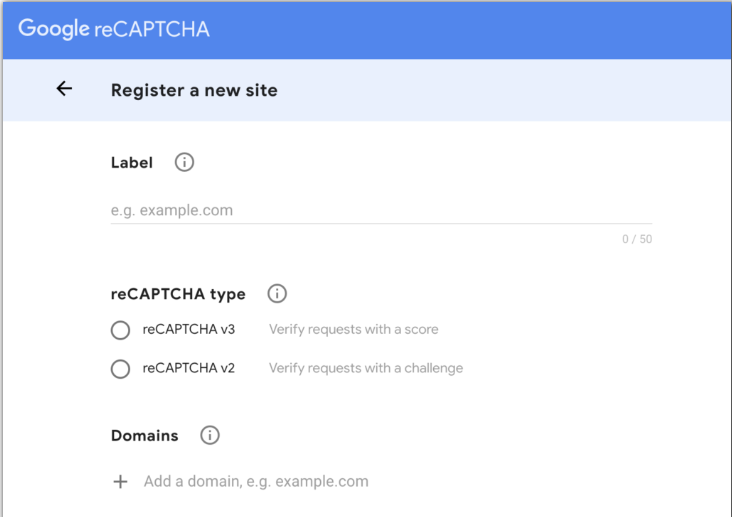
Task: Click the plus icon to add a domain
Action: click(120, 481)
